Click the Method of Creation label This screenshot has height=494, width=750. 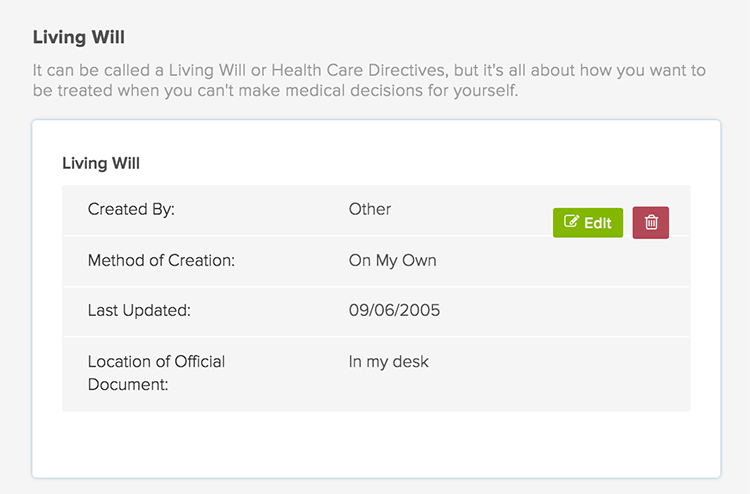pos(161,261)
